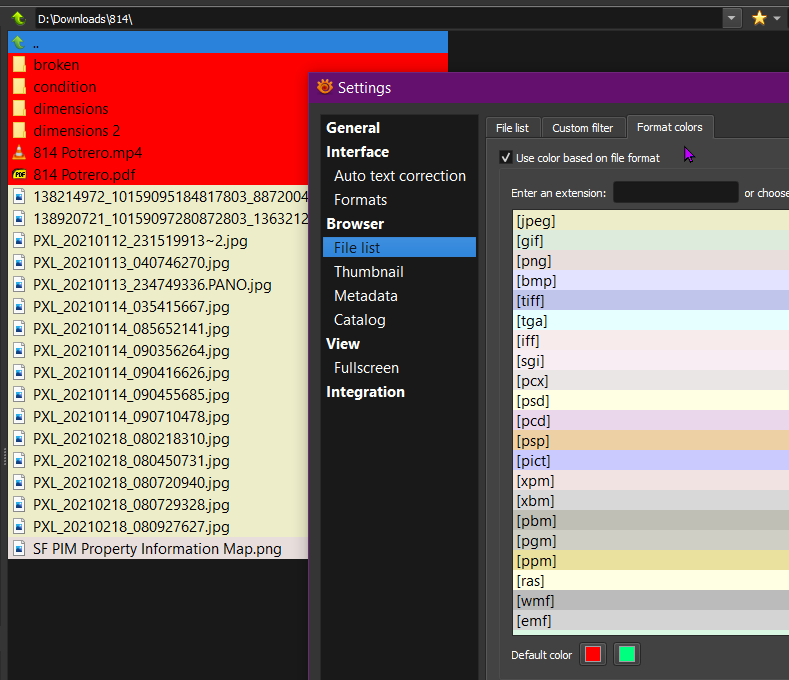Click the green up-folder arrow in address bar
The height and width of the screenshot is (680, 789).
tap(18, 18)
